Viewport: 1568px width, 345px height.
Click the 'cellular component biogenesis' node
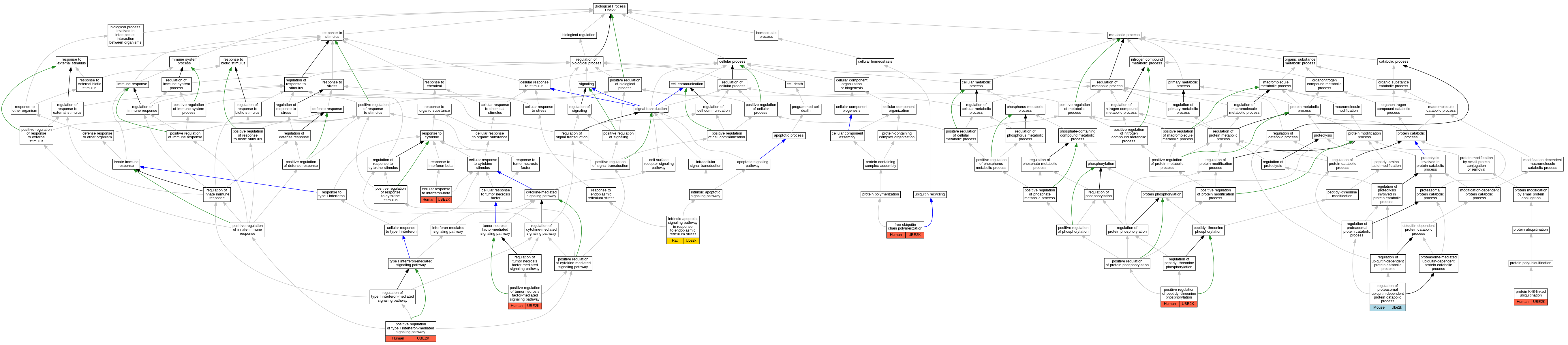(852, 109)
